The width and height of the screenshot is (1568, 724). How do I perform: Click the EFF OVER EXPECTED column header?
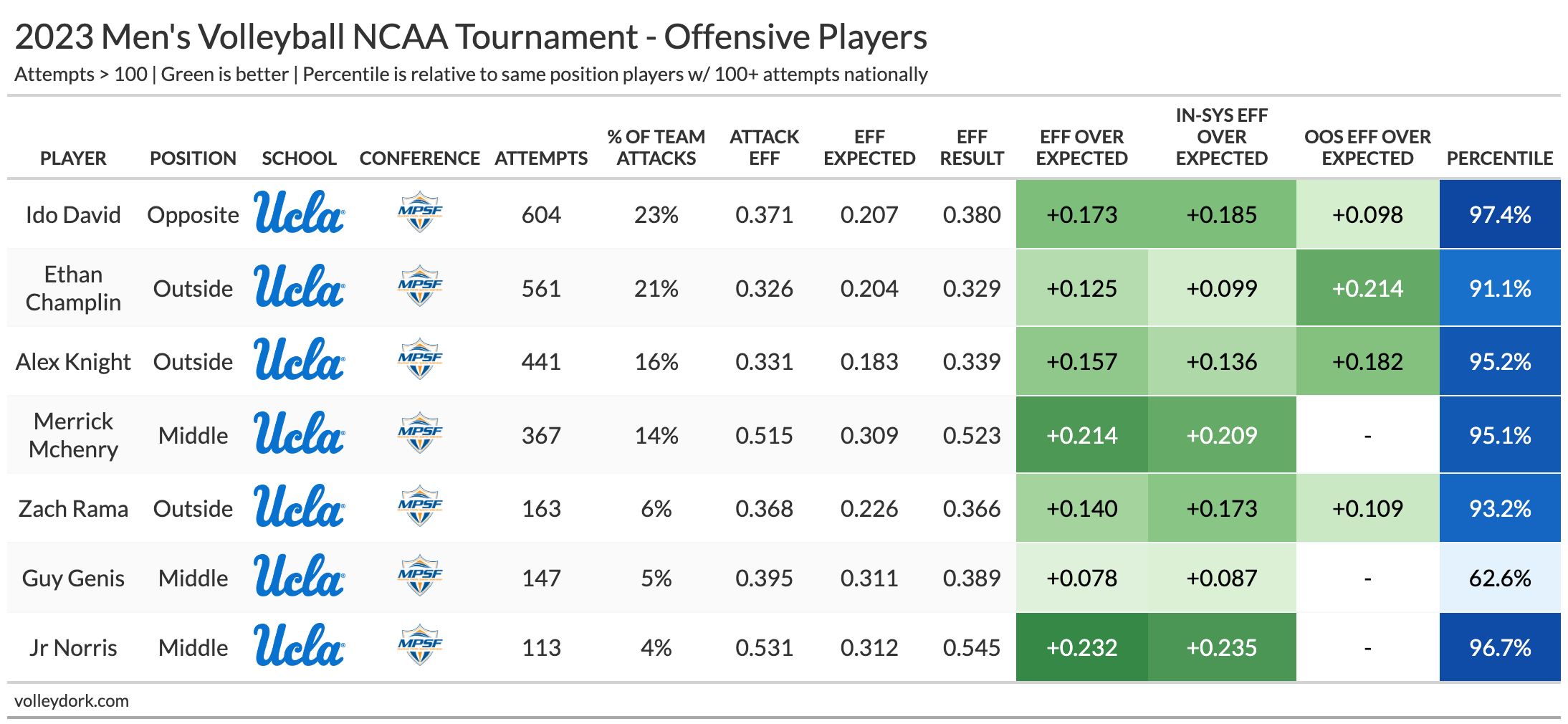[x=1081, y=148]
